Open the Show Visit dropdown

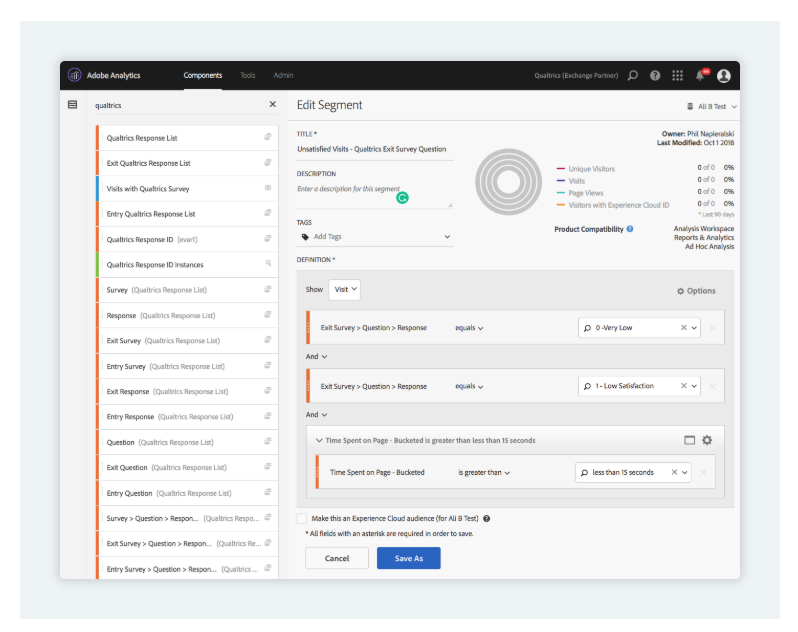[345, 290]
